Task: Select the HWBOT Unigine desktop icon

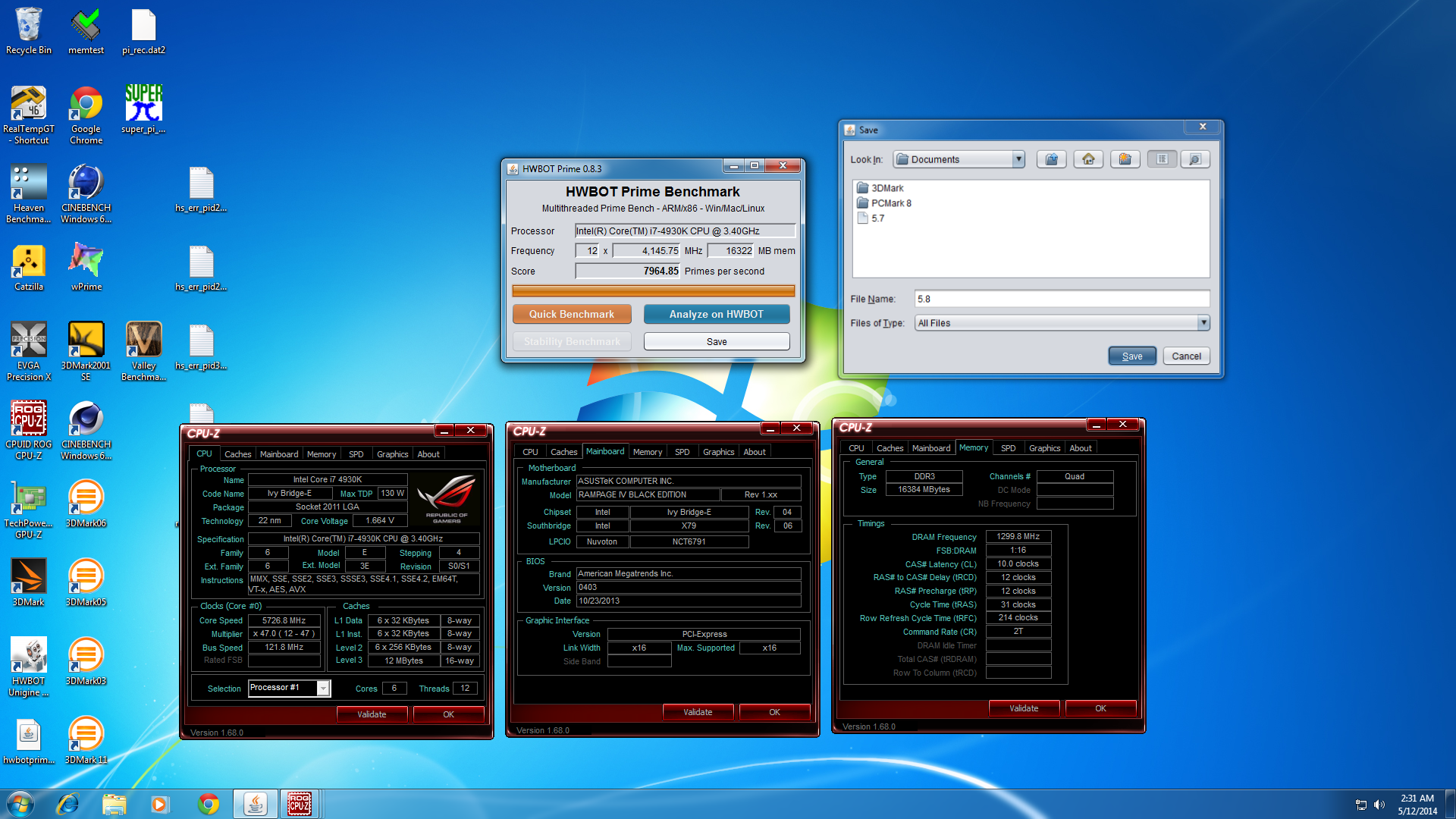Action: [x=29, y=667]
